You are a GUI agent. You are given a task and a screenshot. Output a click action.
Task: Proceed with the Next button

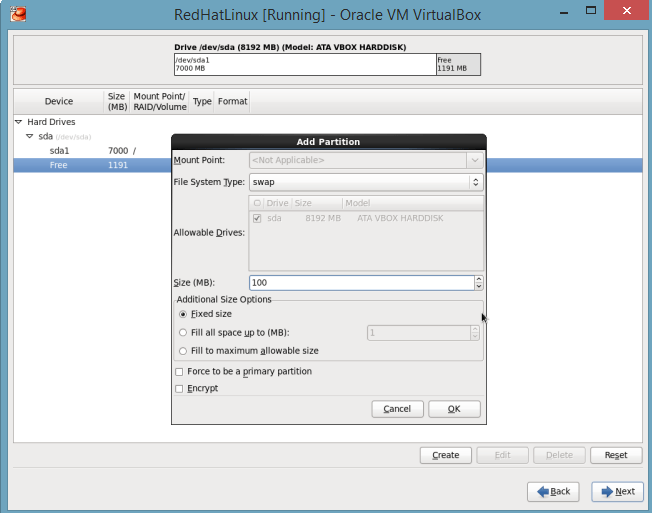[617, 492]
